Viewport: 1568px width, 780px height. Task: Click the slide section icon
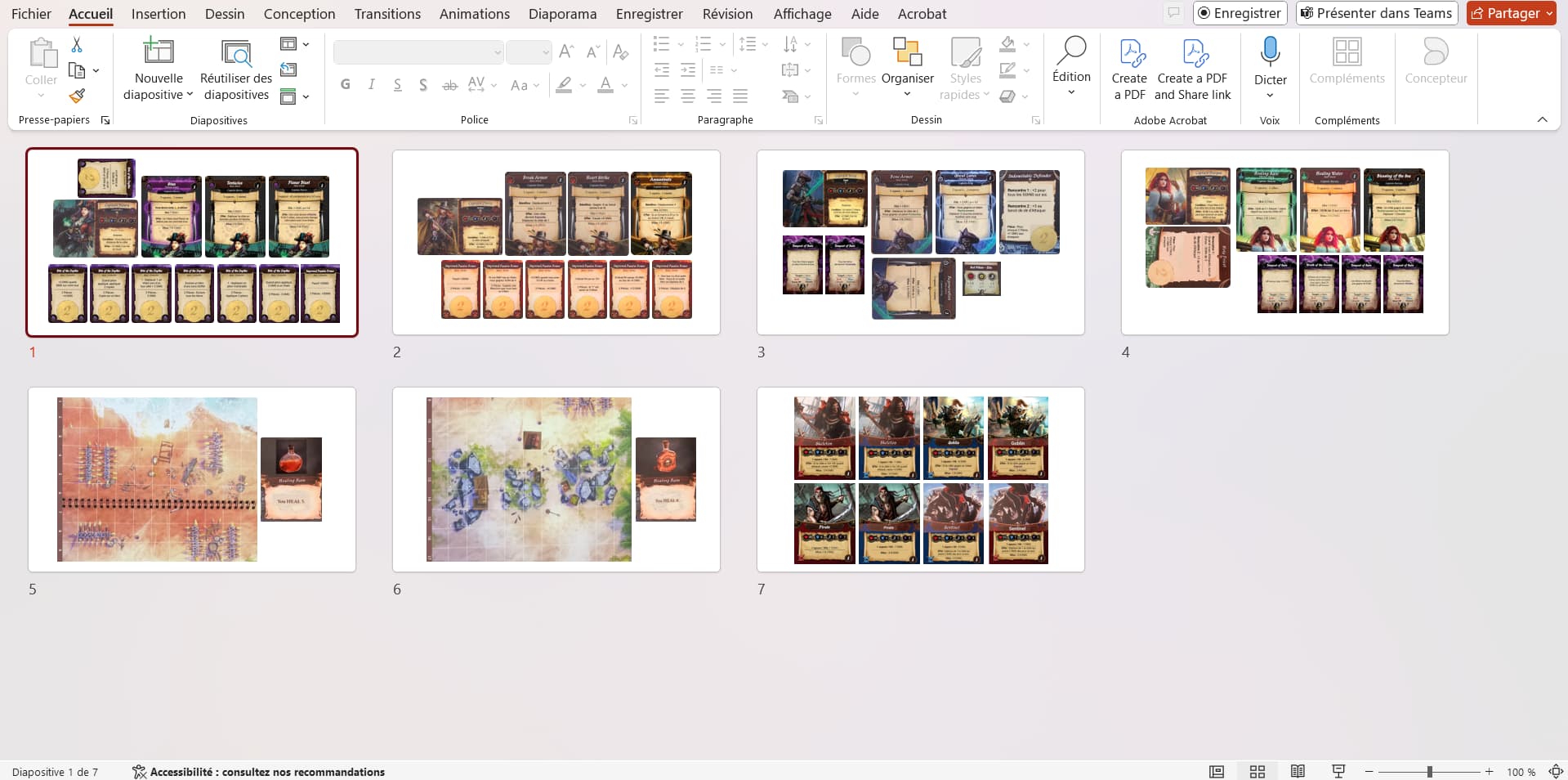288,96
